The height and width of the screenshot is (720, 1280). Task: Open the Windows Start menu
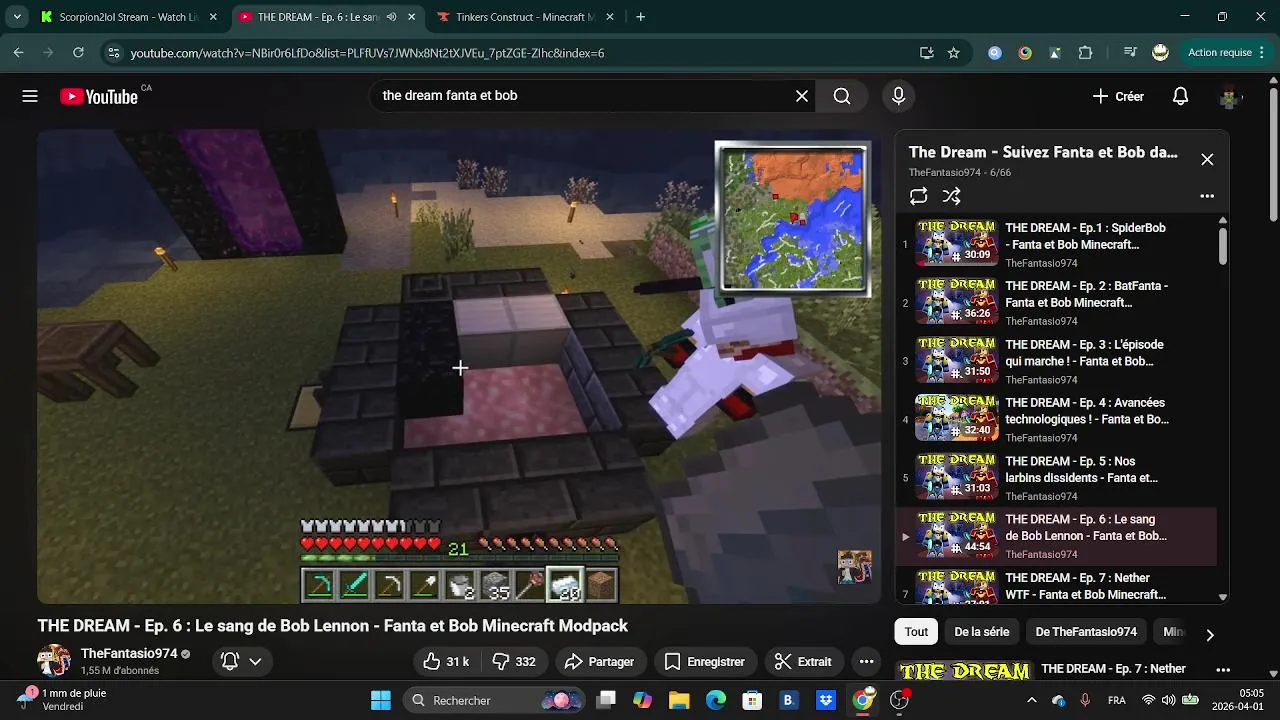(x=381, y=700)
